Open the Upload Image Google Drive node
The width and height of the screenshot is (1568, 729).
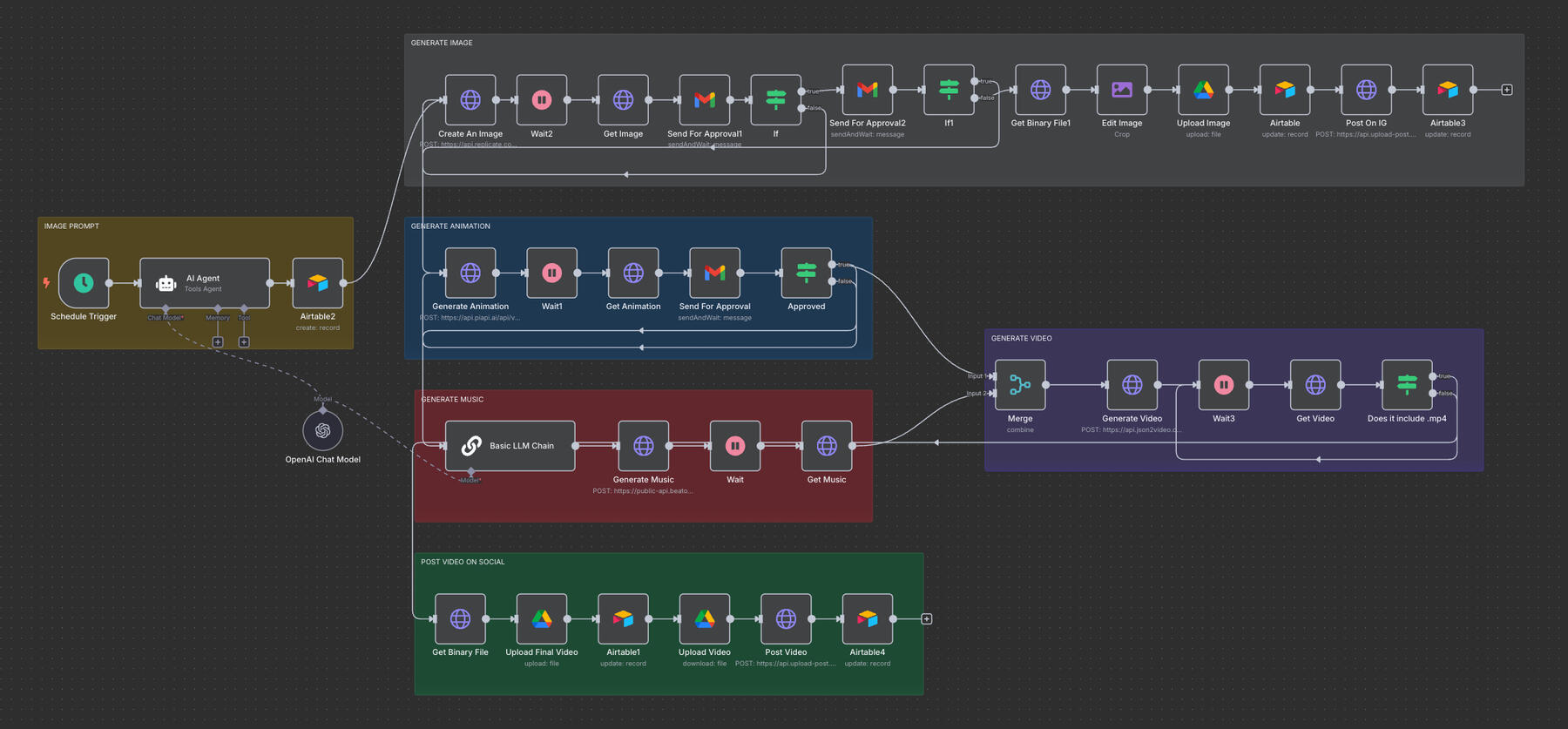tap(1203, 90)
